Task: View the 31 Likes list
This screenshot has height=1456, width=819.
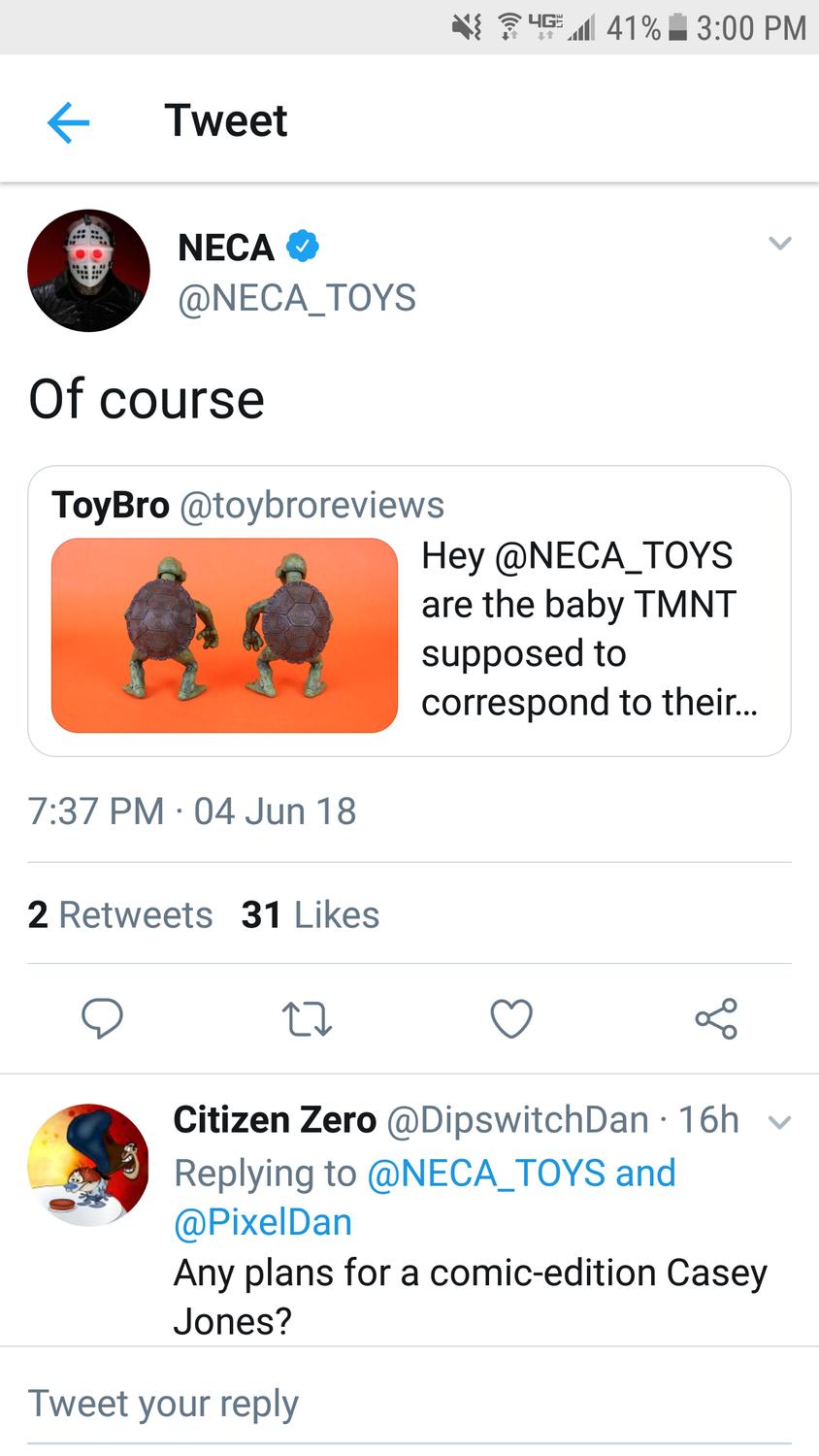Action: [311, 914]
